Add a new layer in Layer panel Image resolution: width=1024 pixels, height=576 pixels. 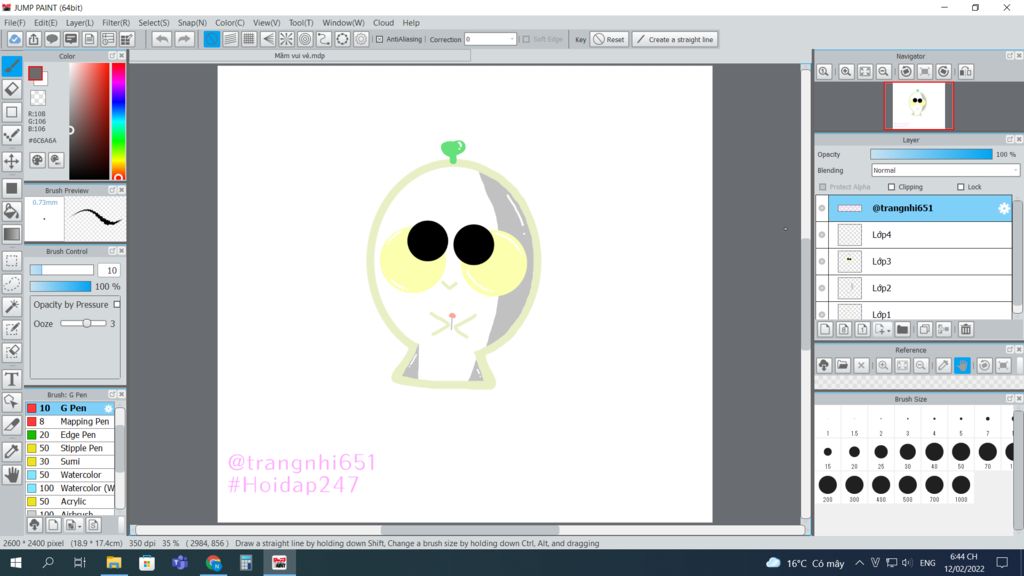825,329
